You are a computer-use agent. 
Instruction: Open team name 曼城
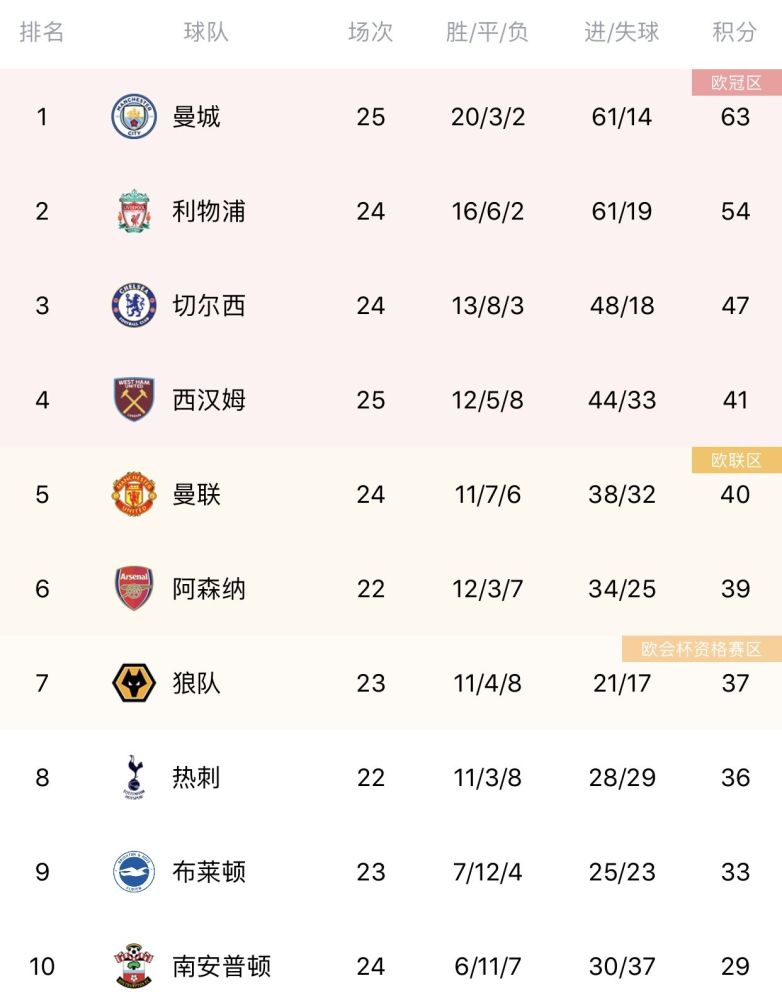tap(196, 117)
